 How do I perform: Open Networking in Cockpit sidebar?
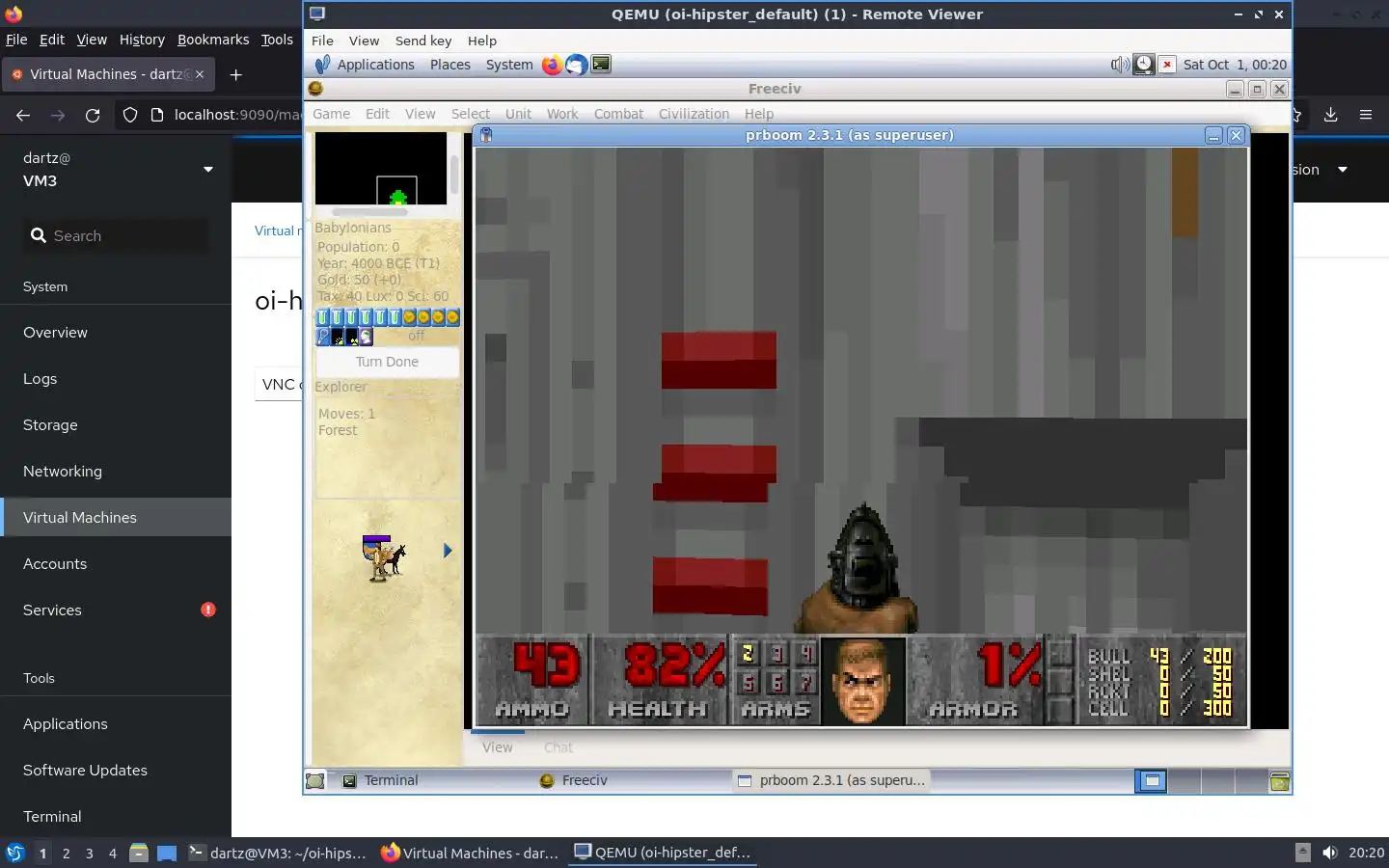[116, 471]
